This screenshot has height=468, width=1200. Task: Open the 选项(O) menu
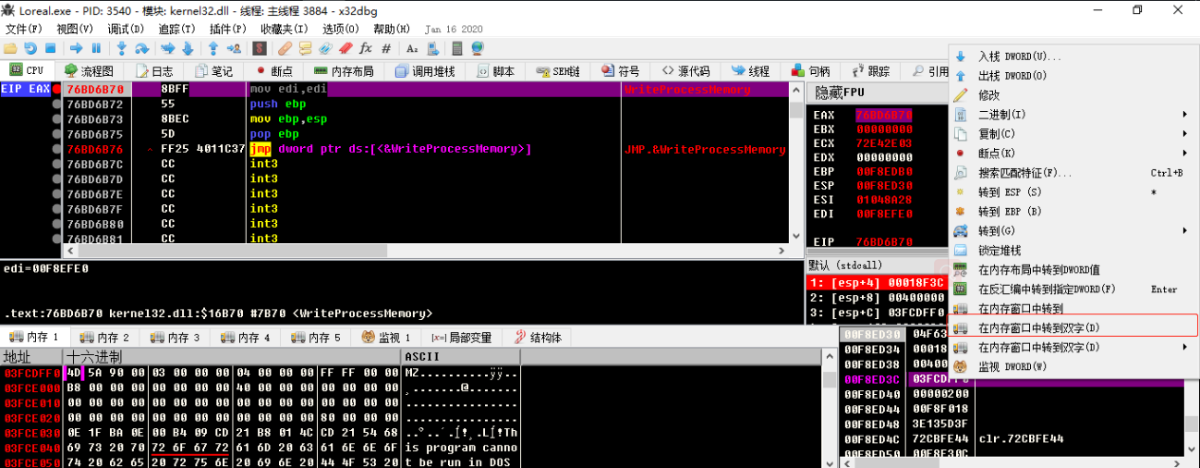point(340,29)
